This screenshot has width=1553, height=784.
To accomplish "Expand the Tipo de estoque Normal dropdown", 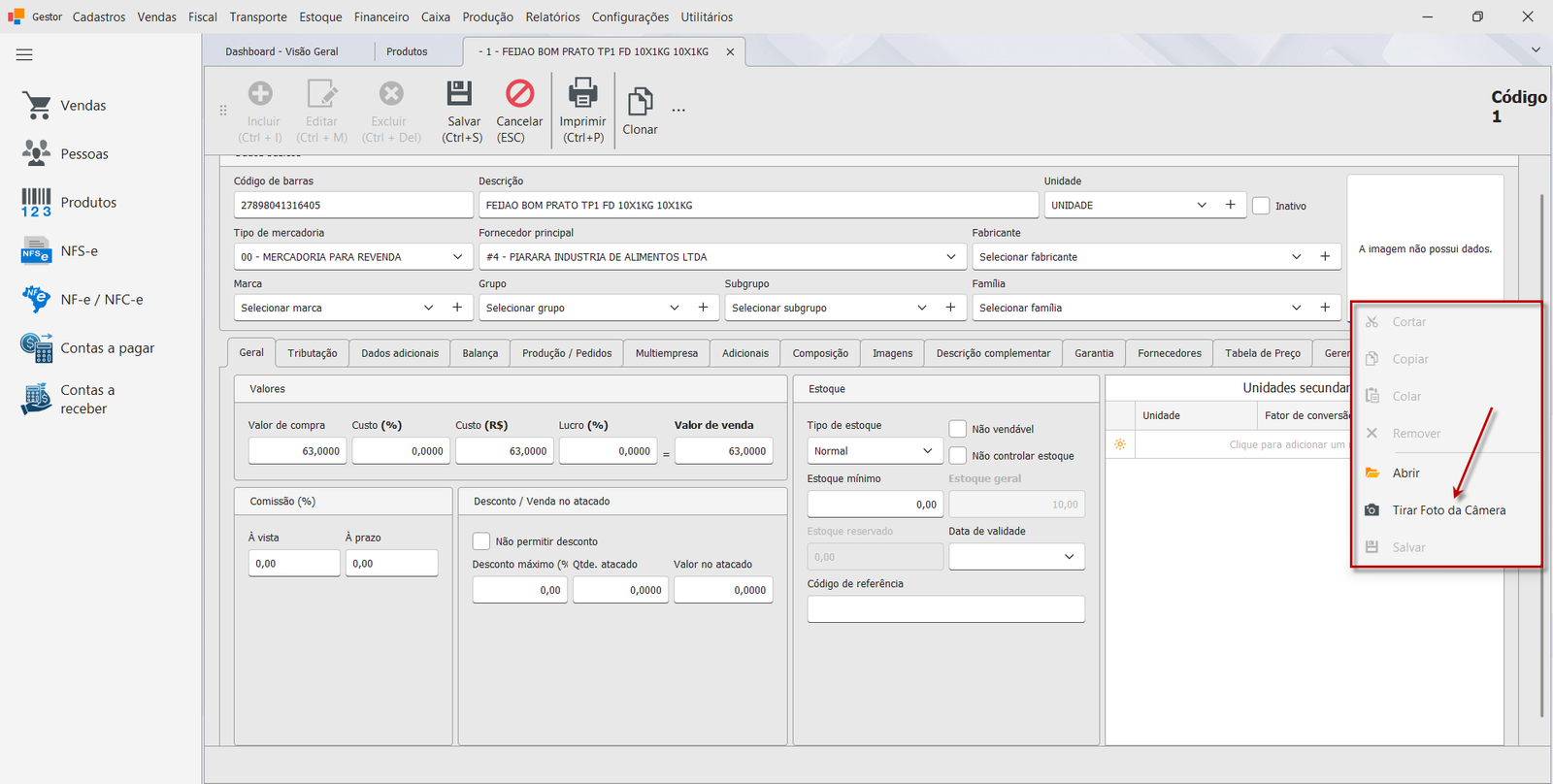I will tap(874, 451).
